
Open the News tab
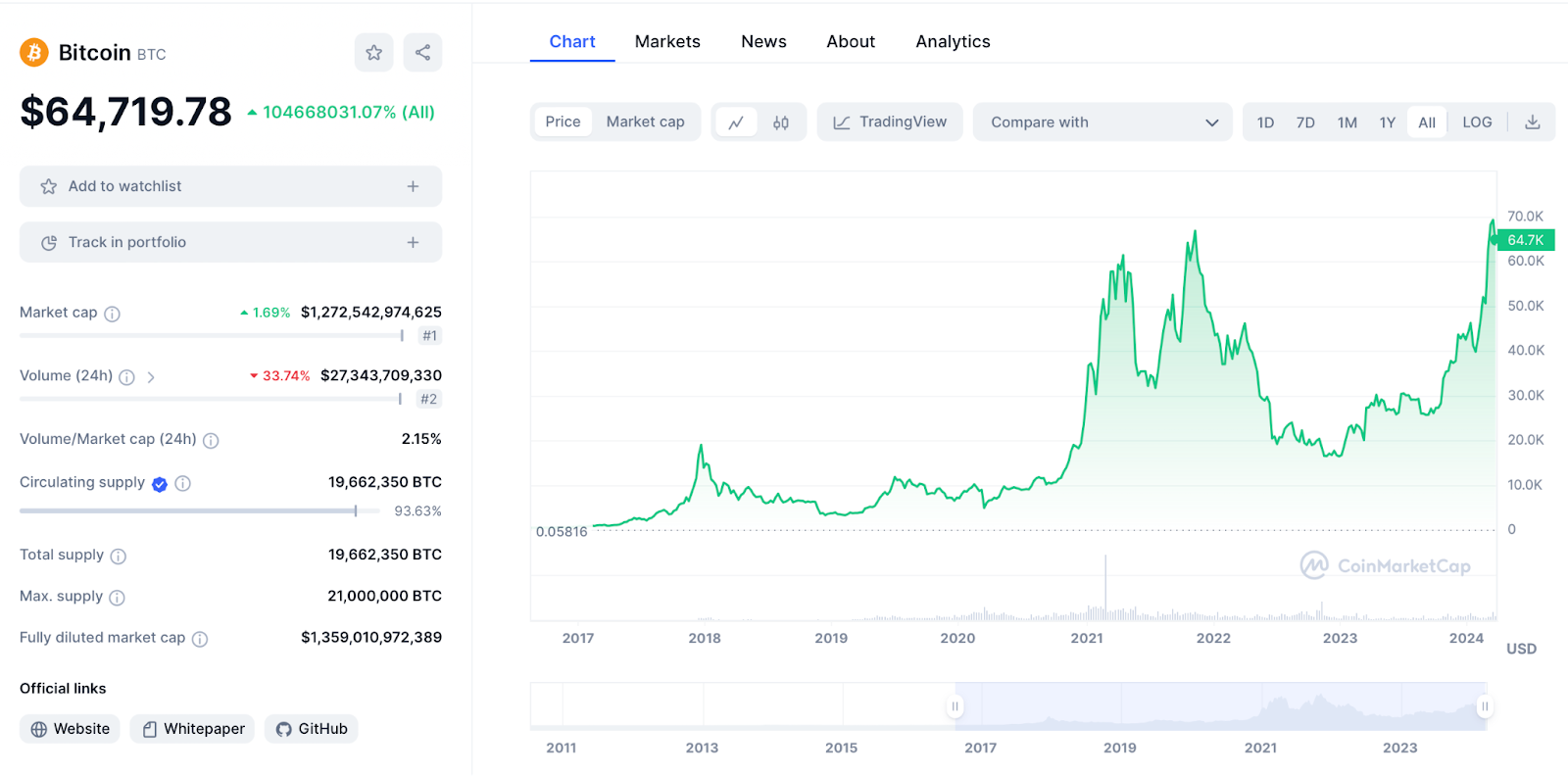click(x=763, y=41)
